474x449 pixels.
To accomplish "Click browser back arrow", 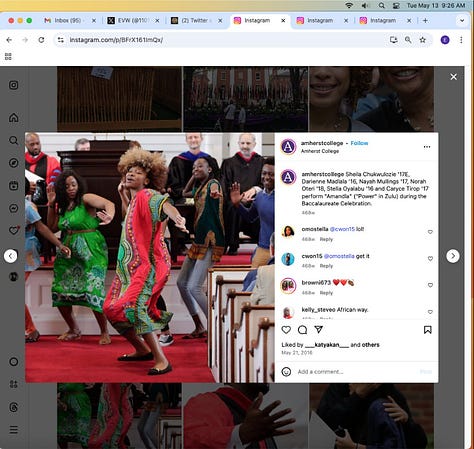I will click(x=9, y=40).
